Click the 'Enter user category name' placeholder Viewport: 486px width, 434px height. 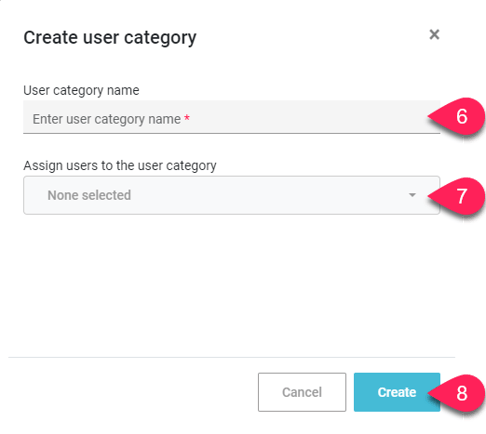pyautogui.click(x=107, y=119)
